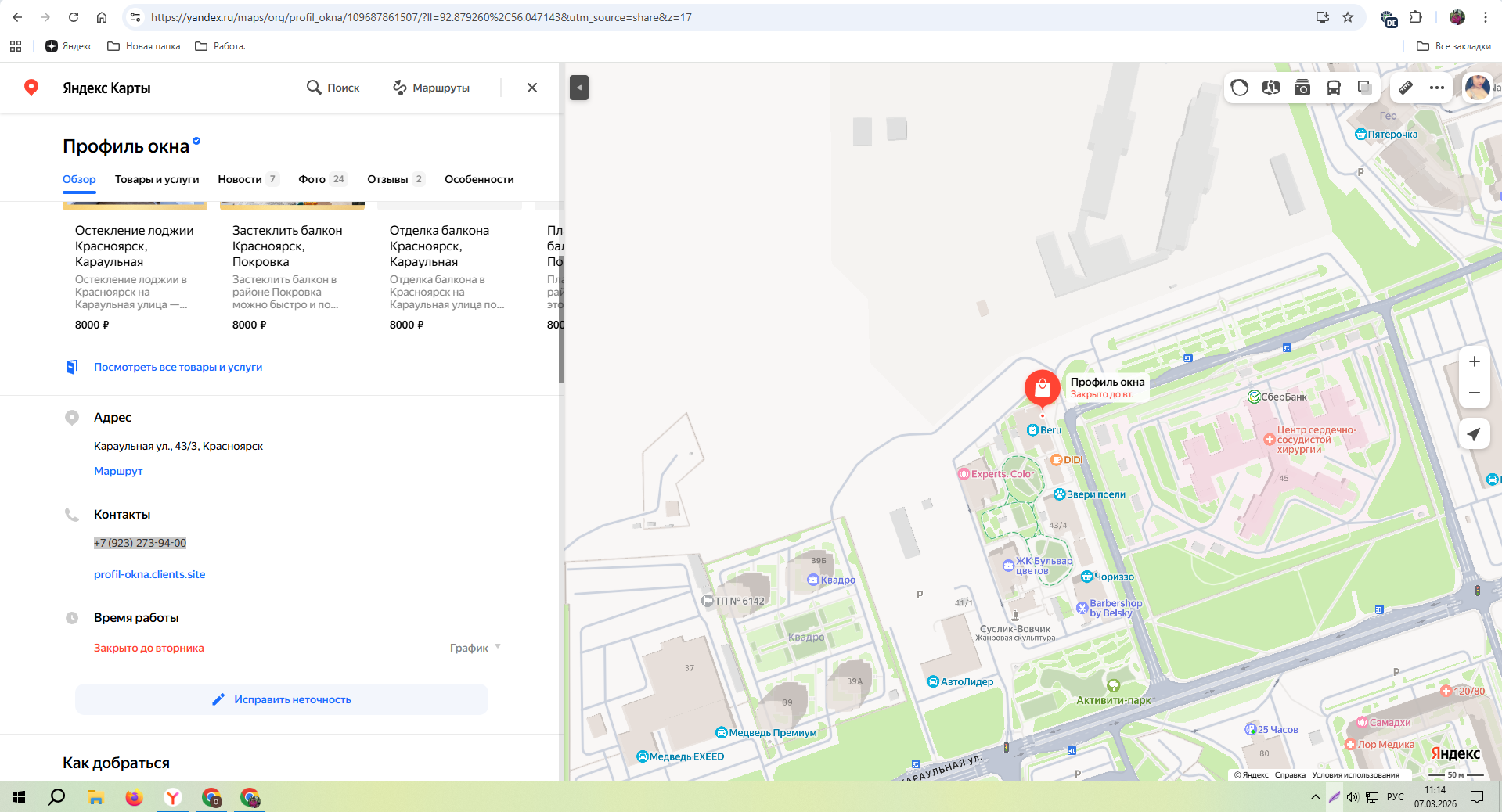
Task: Open the three-dots more menu on the map
Action: (x=1436, y=88)
